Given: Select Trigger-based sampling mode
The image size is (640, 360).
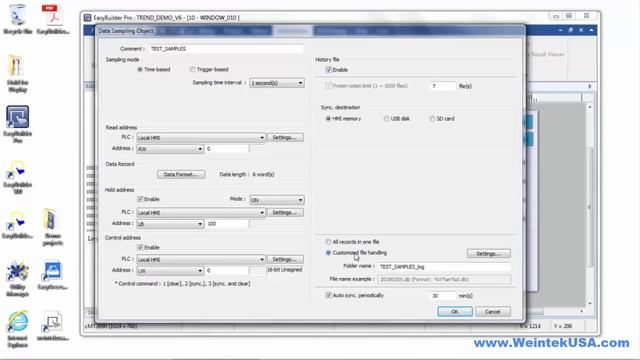Looking at the screenshot, I should 192,69.
